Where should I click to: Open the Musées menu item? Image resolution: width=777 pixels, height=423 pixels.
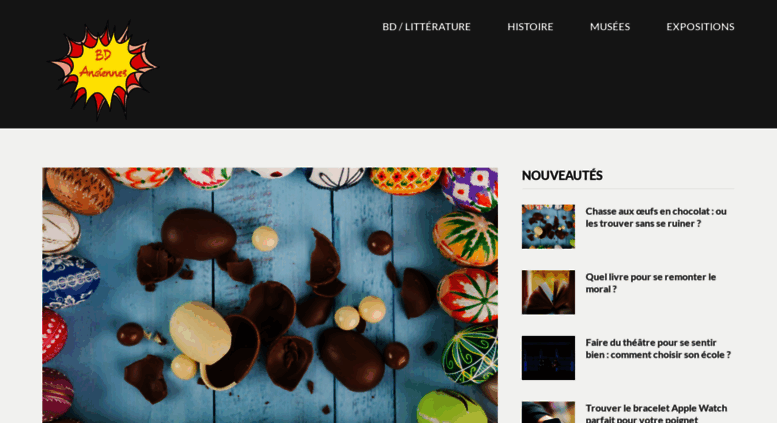click(610, 27)
